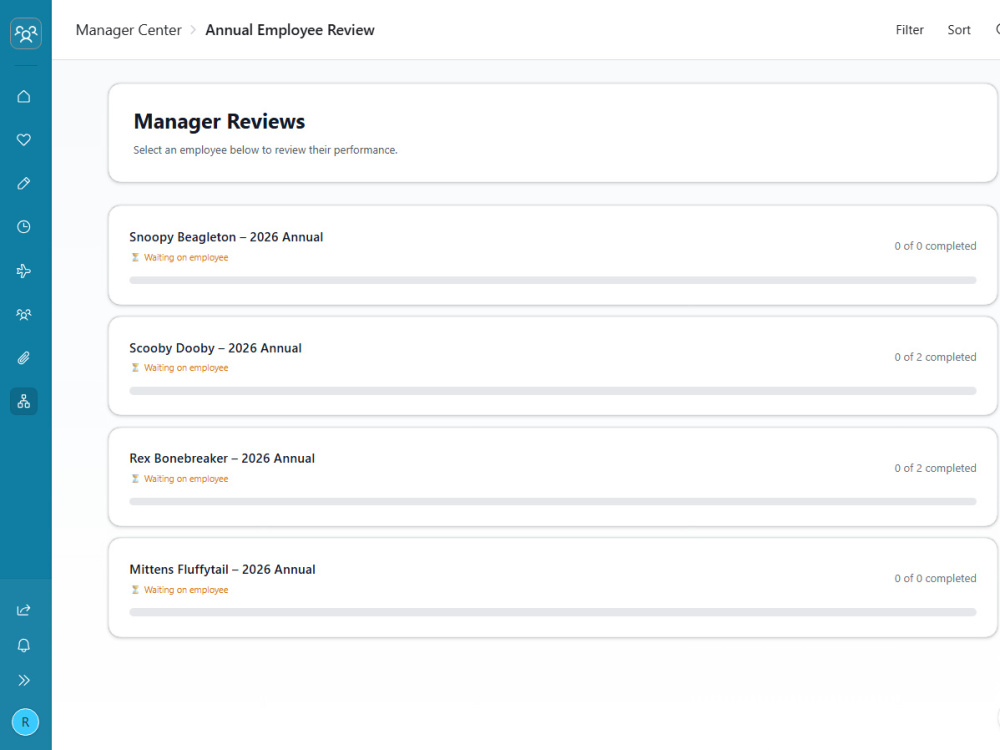The width and height of the screenshot is (1000, 750).
Task: Click 'Waiting on employee' under Mittens Fluffytail
Action: (186, 590)
